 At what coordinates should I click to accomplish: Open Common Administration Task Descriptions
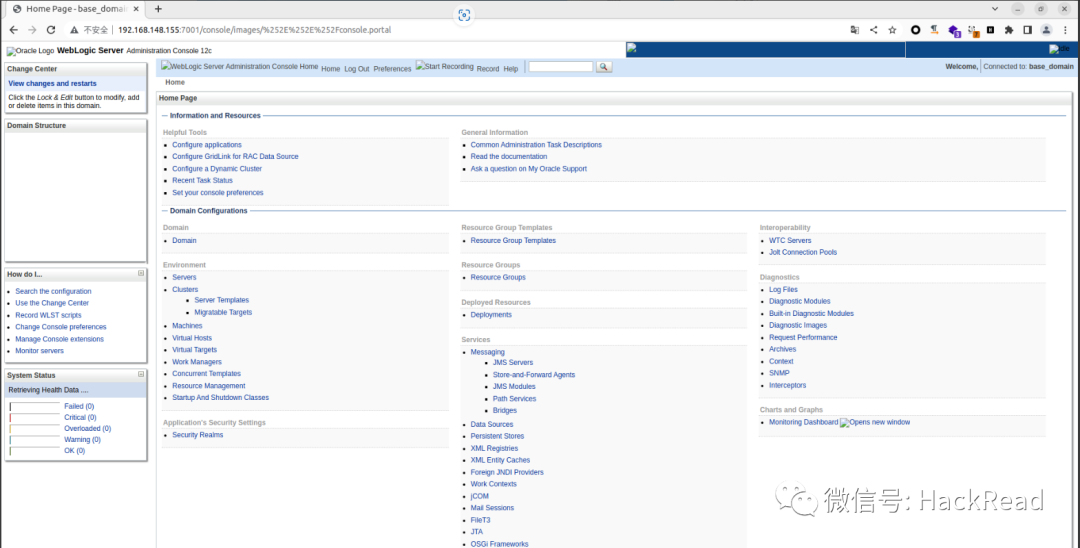pos(536,145)
